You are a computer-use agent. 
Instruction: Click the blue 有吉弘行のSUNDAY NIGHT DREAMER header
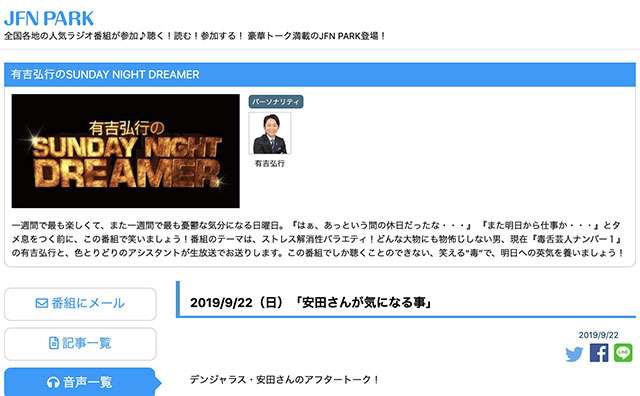[x=320, y=75]
